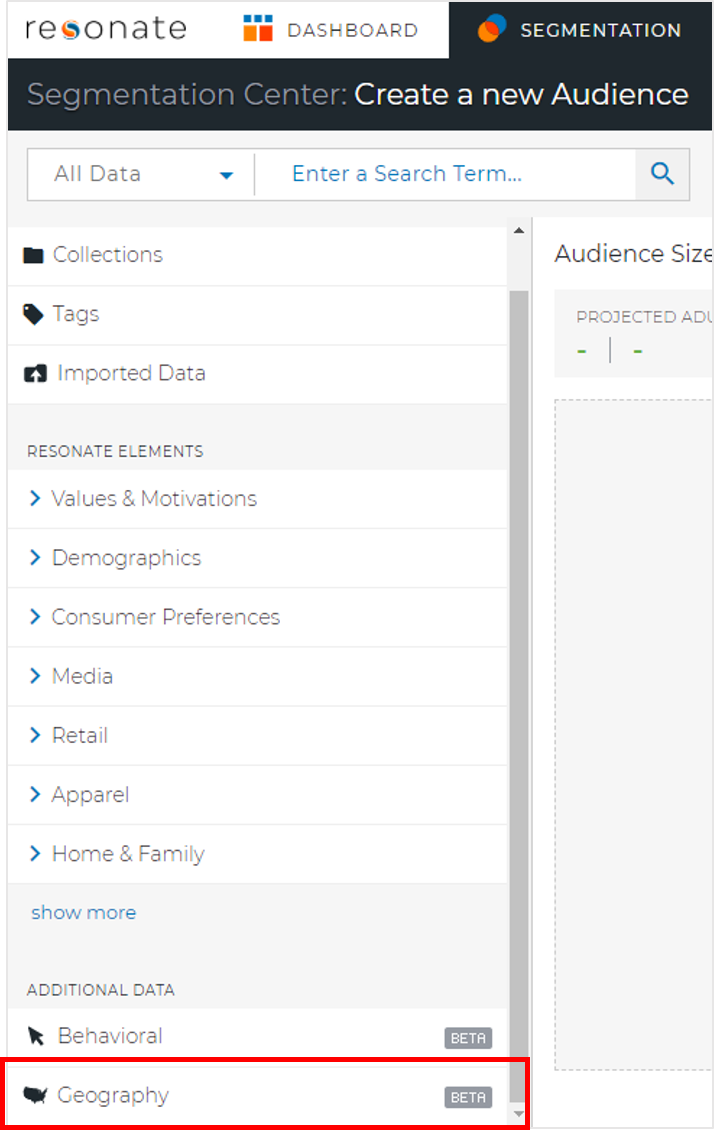The height and width of the screenshot is (1130, 714).
Task: Expand the Values & Motivations chevron
Action: [x=35, y=498]
